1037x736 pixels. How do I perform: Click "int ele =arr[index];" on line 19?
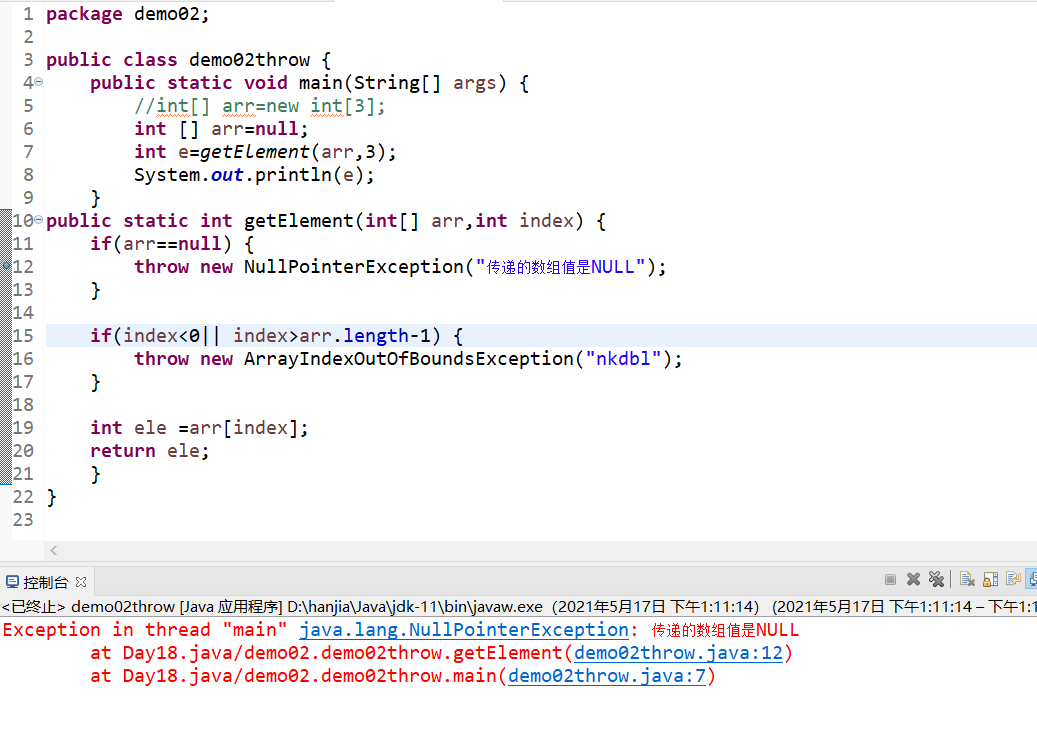click(199, 427)
